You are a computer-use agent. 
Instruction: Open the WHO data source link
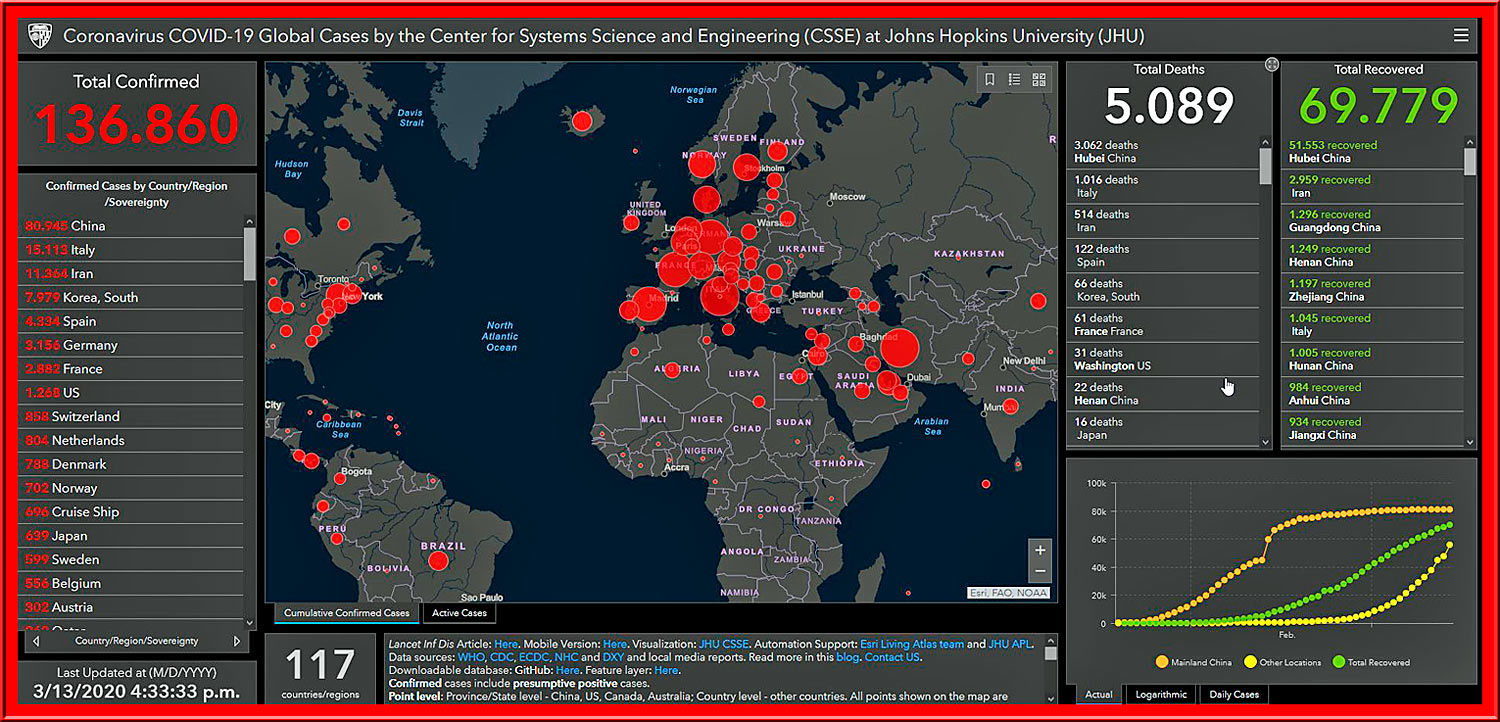pos(472,657)
